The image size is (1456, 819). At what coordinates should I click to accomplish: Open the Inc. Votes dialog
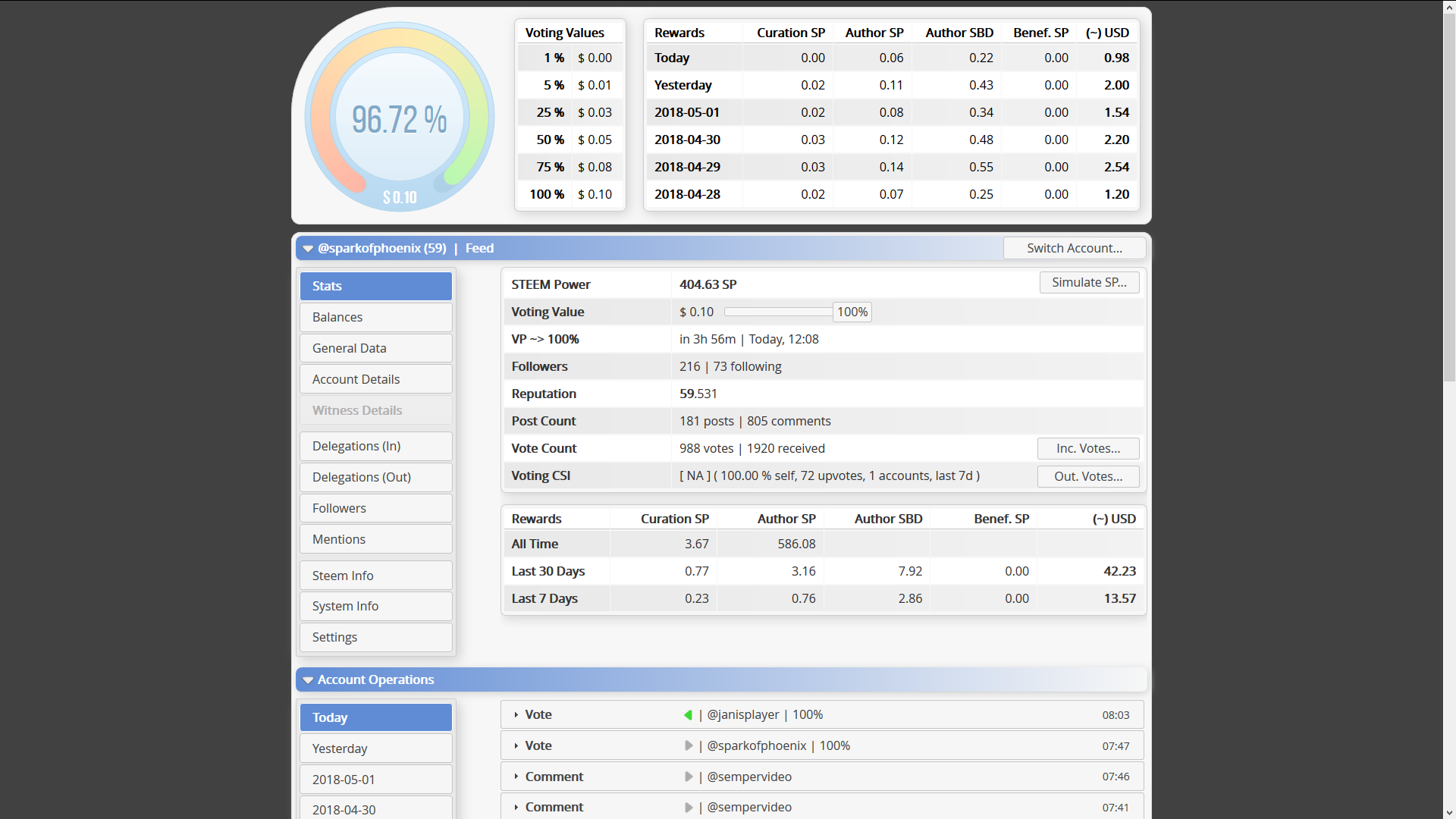click(x=1088, y=448)
